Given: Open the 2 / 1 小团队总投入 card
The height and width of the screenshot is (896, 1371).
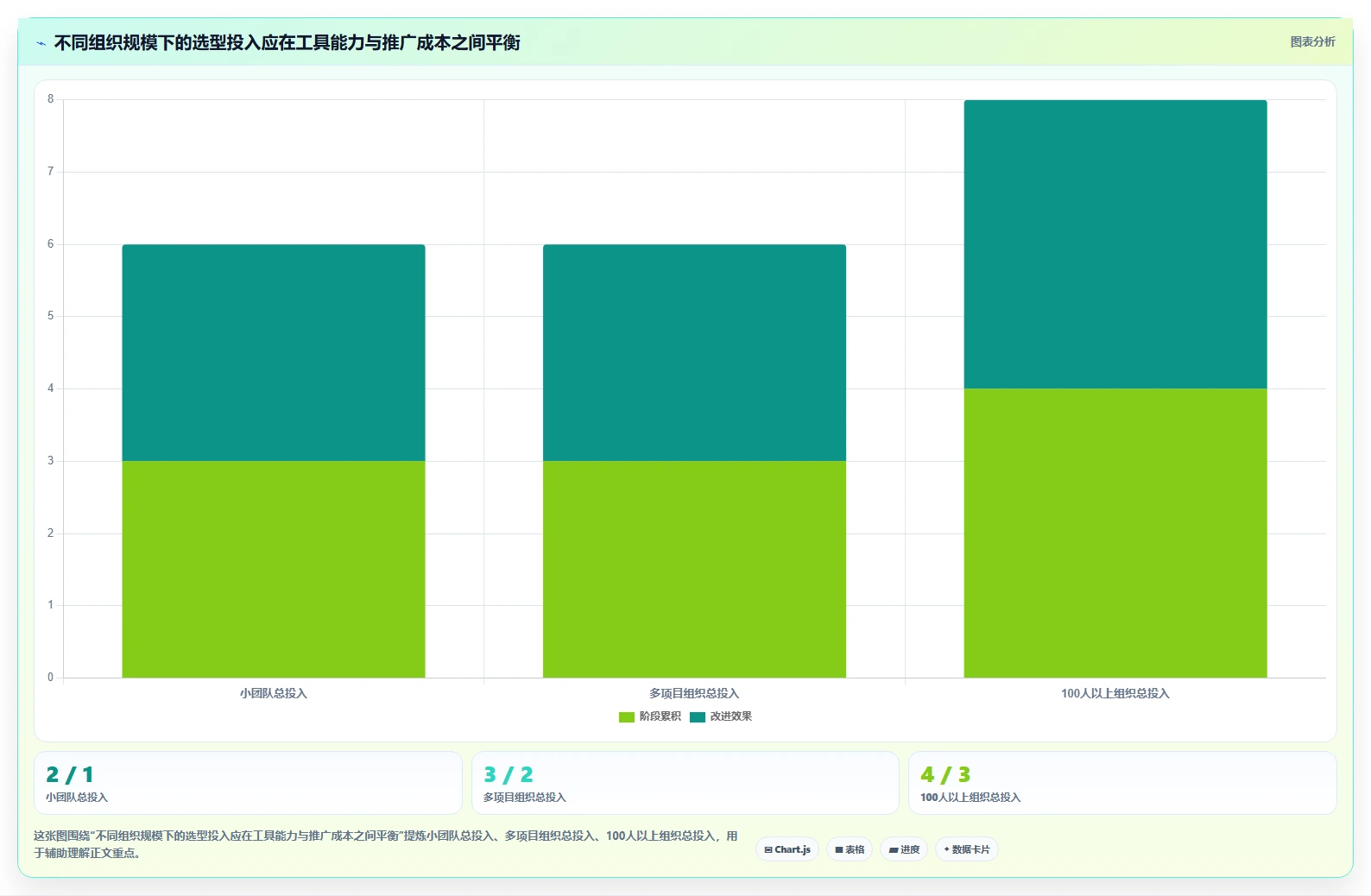Looking at the screenshot, I should 248,783.
